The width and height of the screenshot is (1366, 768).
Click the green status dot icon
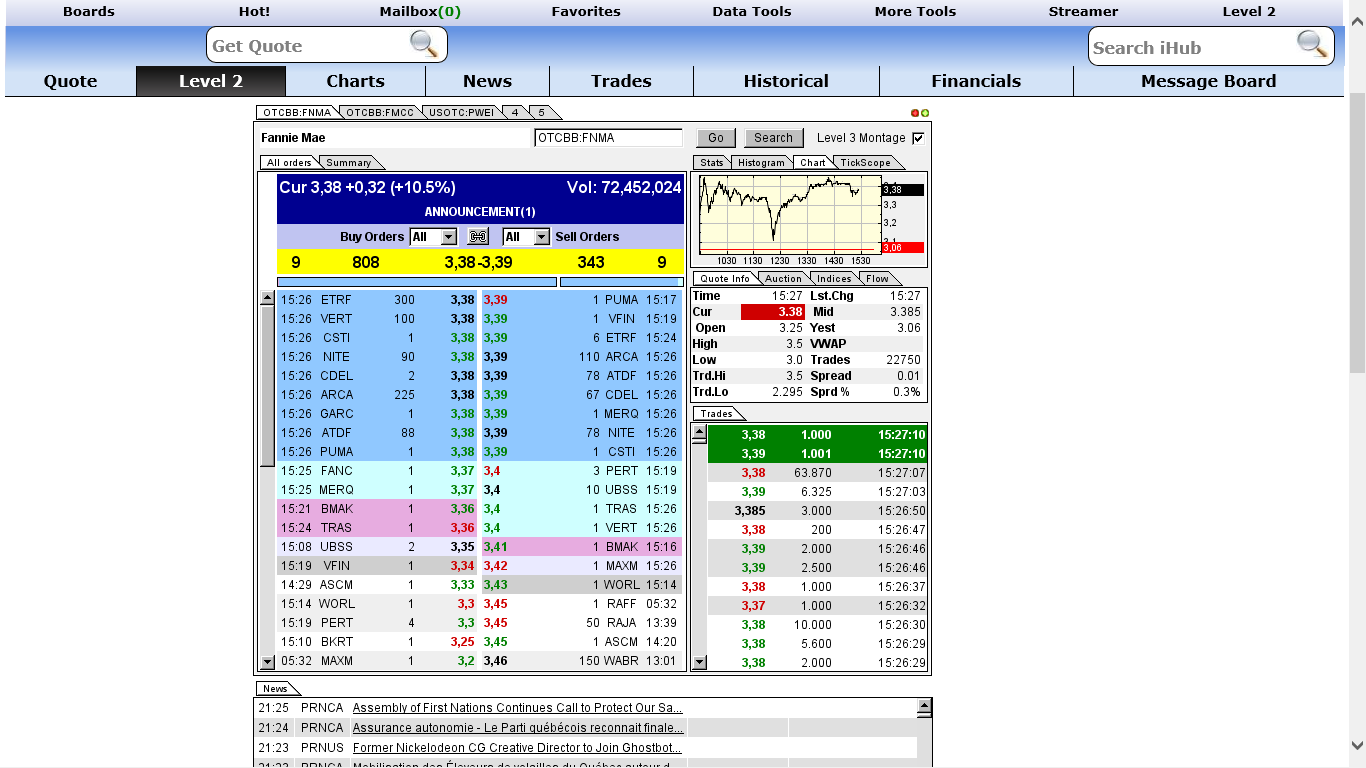[925, 113]
